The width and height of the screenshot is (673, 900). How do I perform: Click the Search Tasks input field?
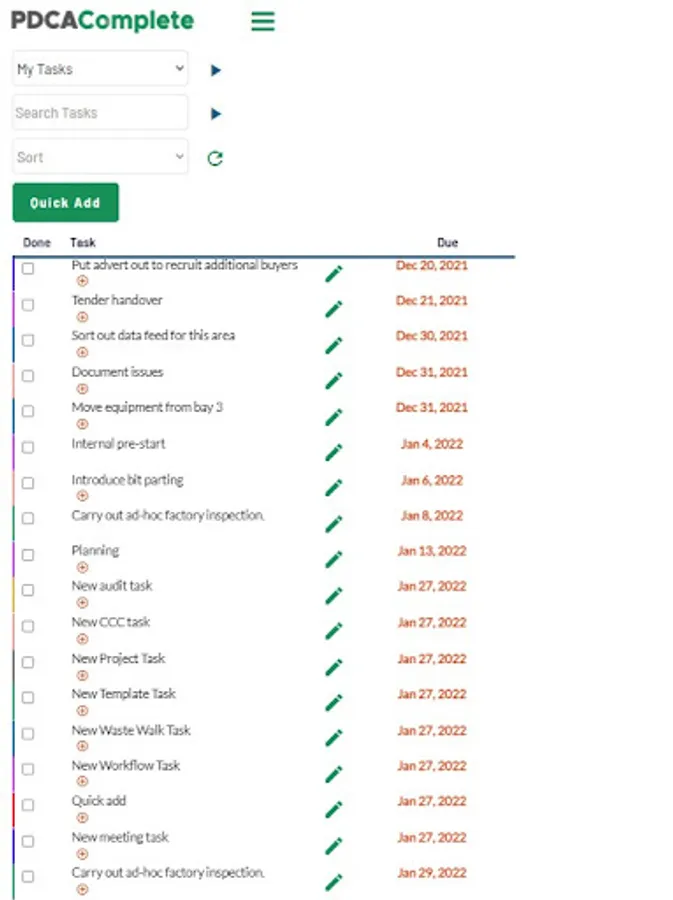coord(100,113)
